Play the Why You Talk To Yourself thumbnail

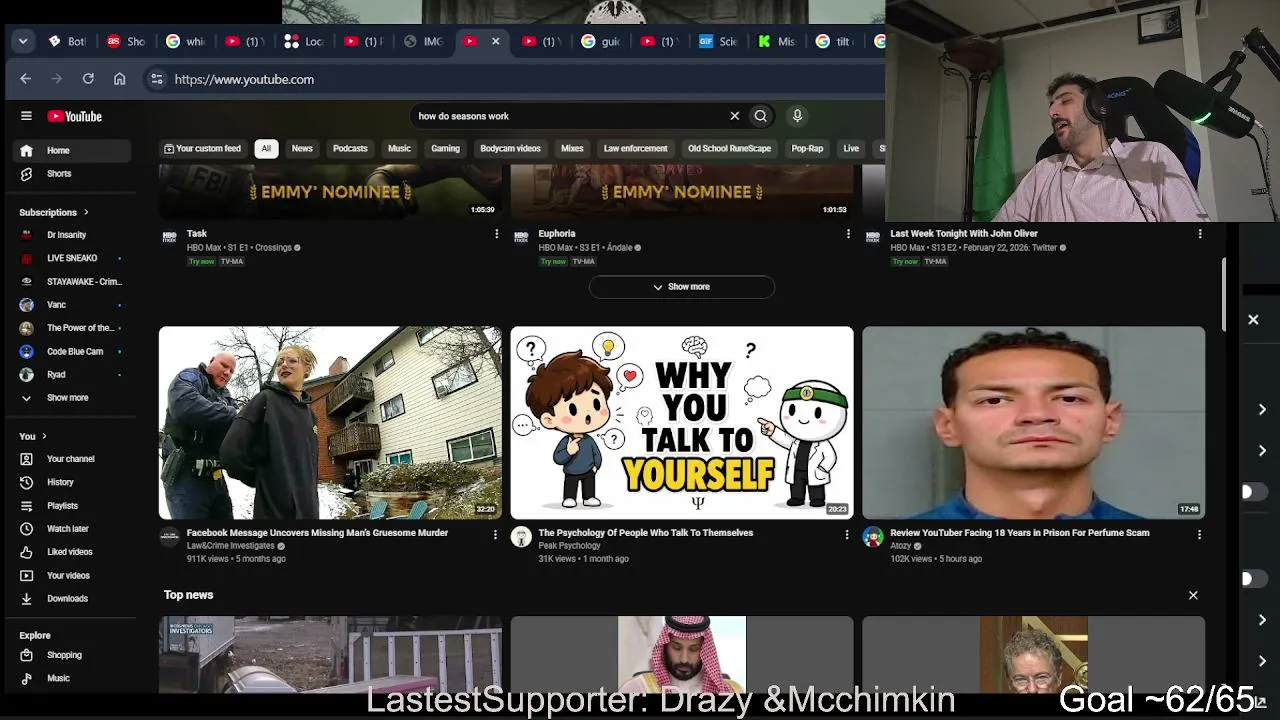[682, 423]
